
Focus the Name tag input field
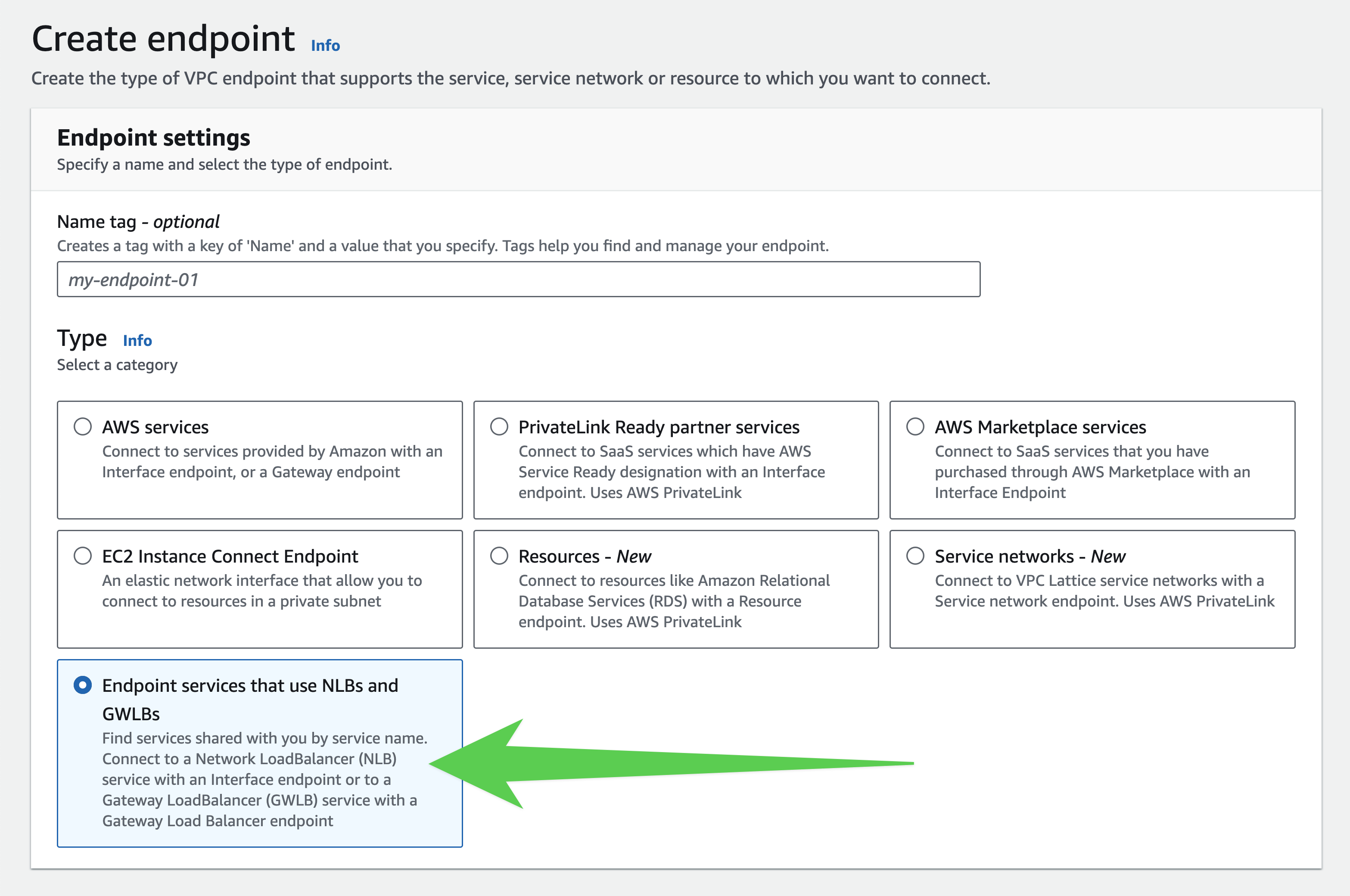point(518,280)
